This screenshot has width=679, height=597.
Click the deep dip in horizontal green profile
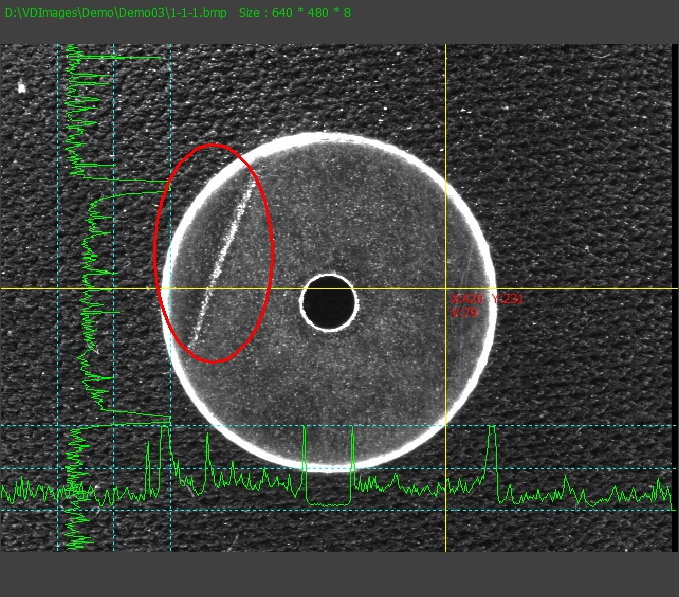[329, 500]
